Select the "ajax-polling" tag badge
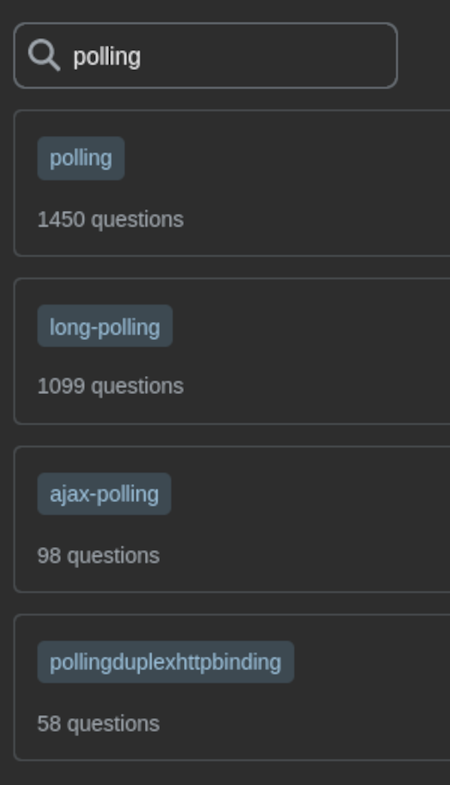This screenshot has width=450, height=785. pos(104,494)
